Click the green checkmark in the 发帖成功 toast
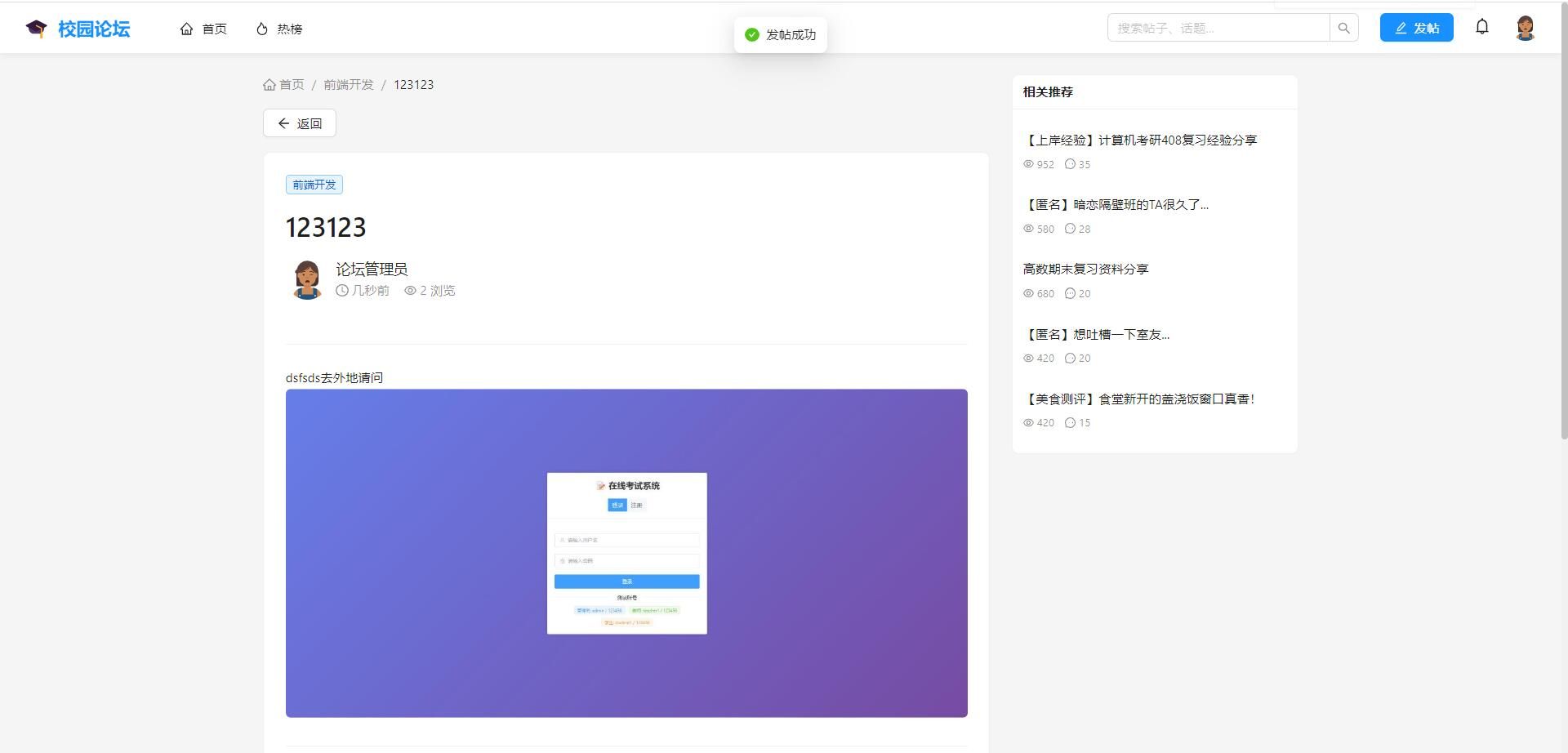This screenshot has width=1568, height=753. 751,35
